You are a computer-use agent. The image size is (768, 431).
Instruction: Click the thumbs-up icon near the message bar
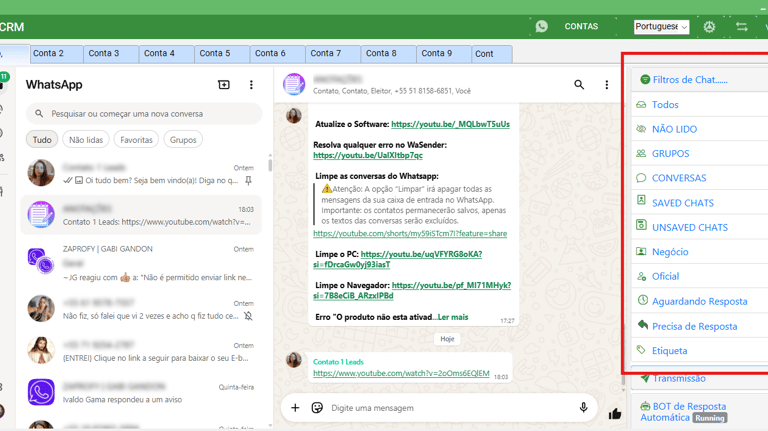[x=615, y=414]
